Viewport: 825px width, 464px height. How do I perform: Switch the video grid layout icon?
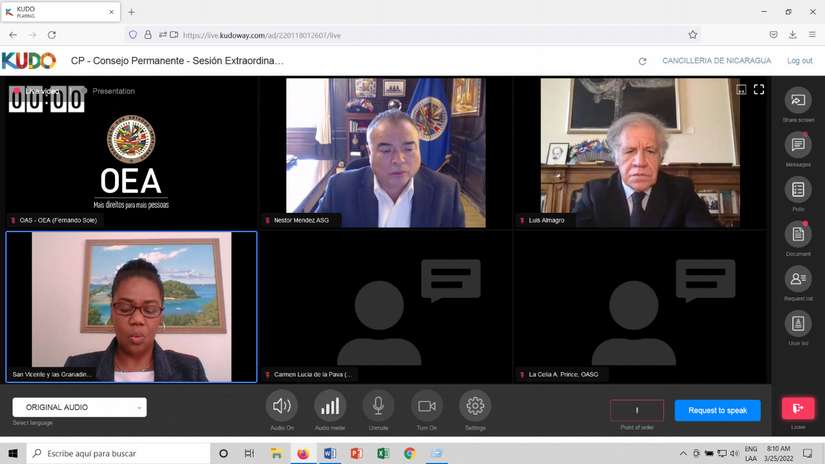click(x=741, y=89)
